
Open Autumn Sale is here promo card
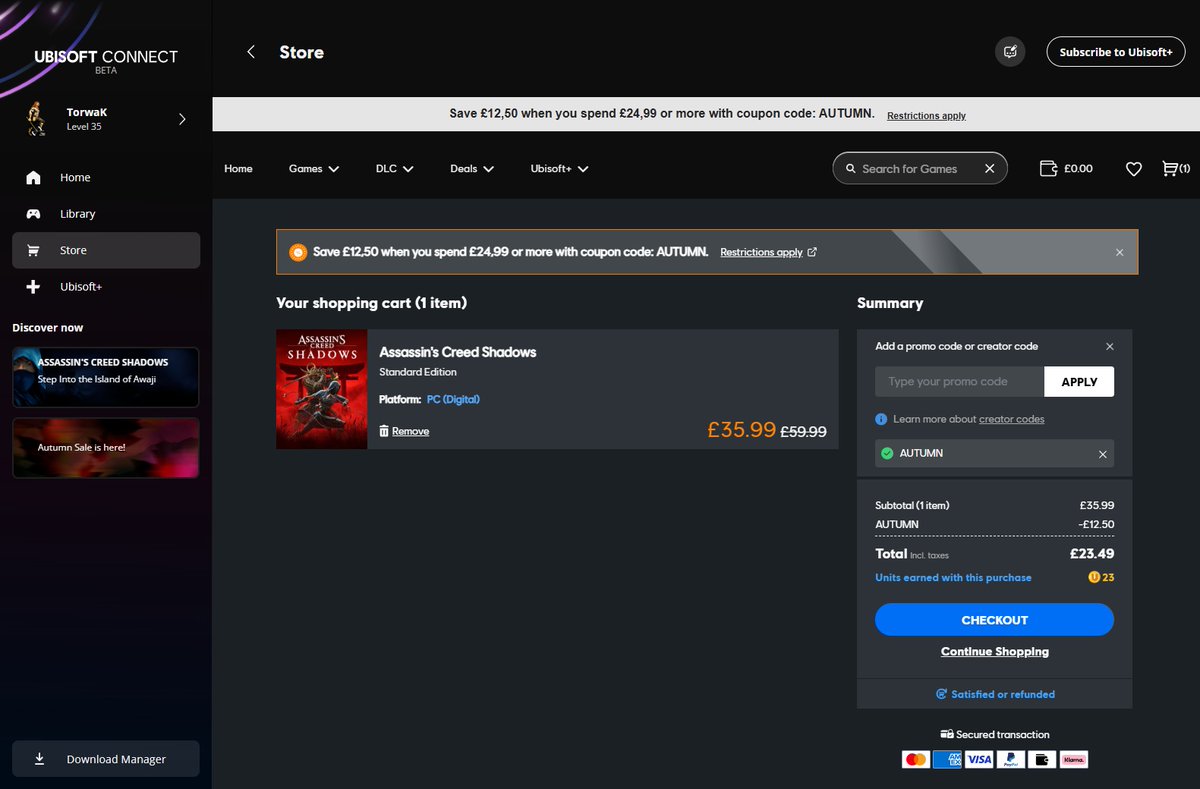tap(105, 447)
